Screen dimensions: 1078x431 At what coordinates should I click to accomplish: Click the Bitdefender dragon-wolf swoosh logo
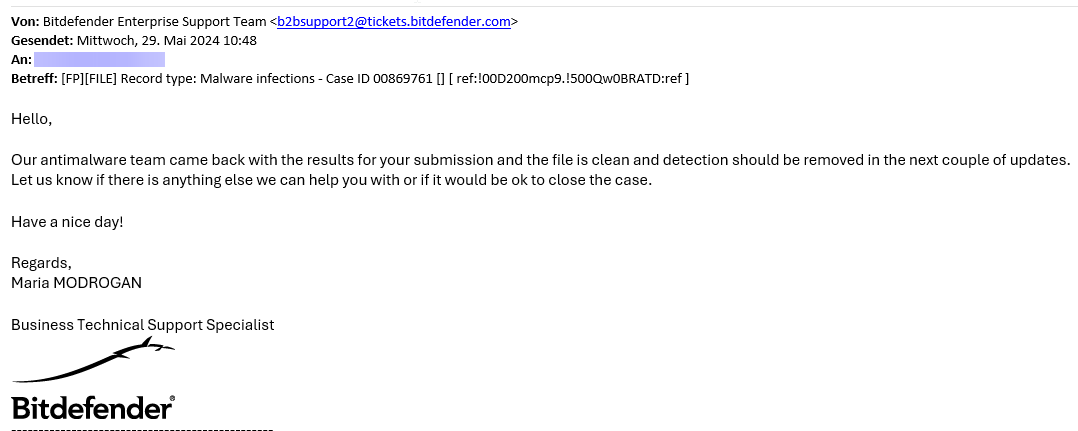click(94, 360)
